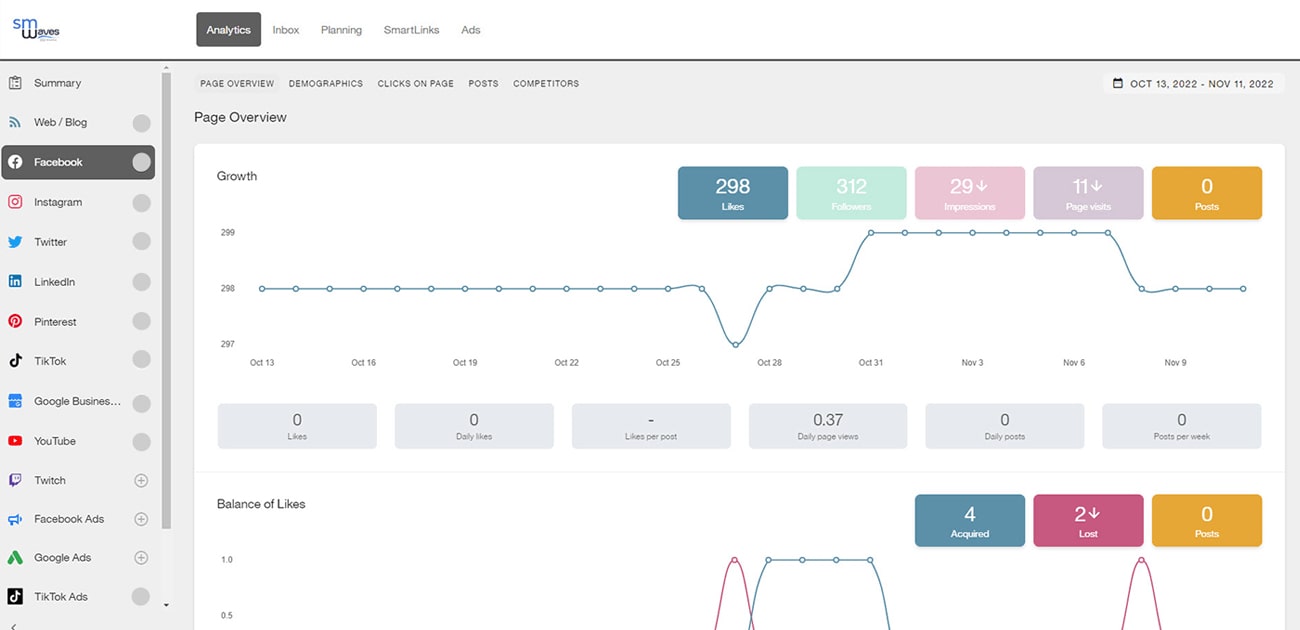Click the Daily likes stat box

click(x=474, y=426)
